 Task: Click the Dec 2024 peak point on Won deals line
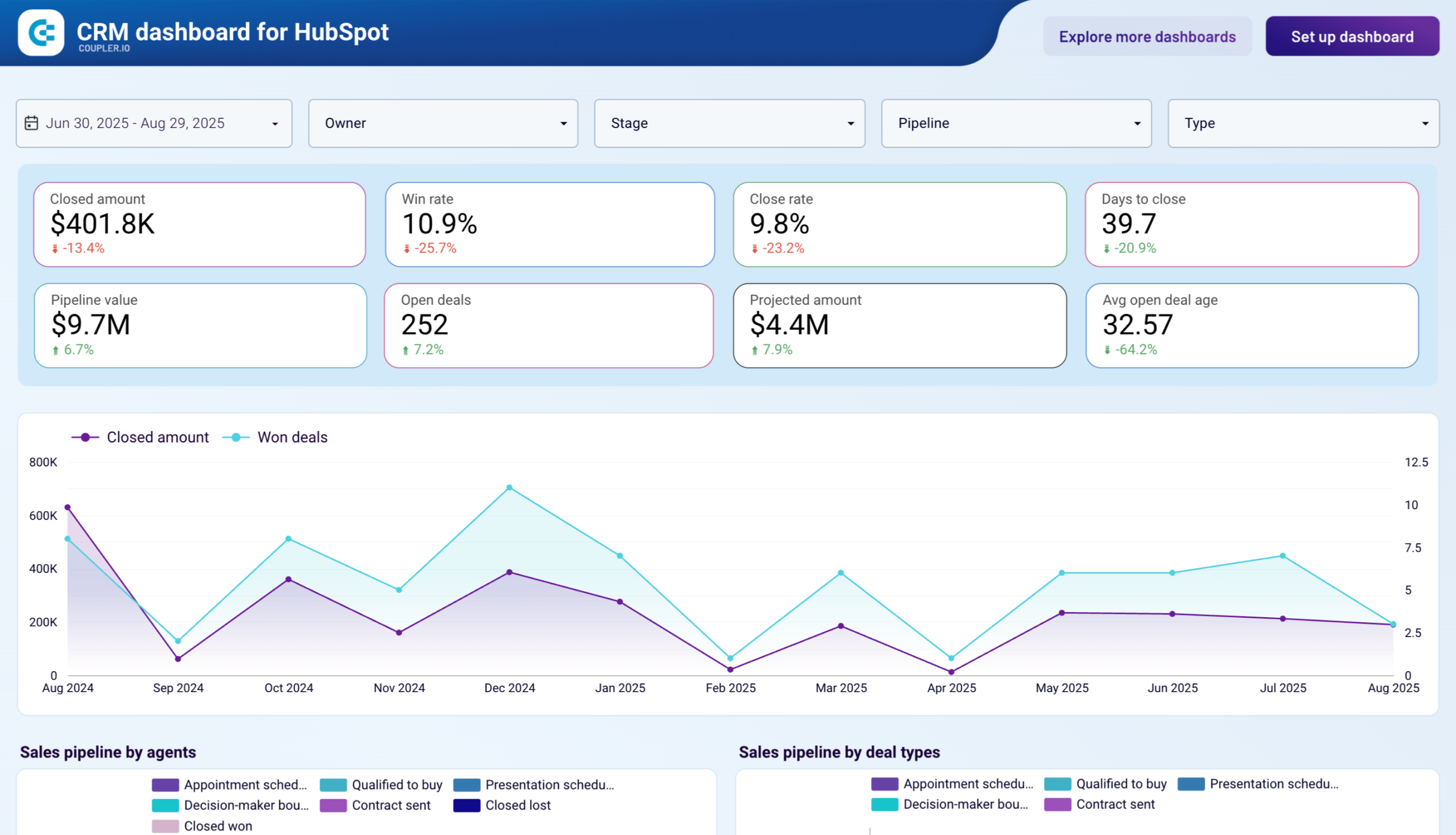[509, 487]
